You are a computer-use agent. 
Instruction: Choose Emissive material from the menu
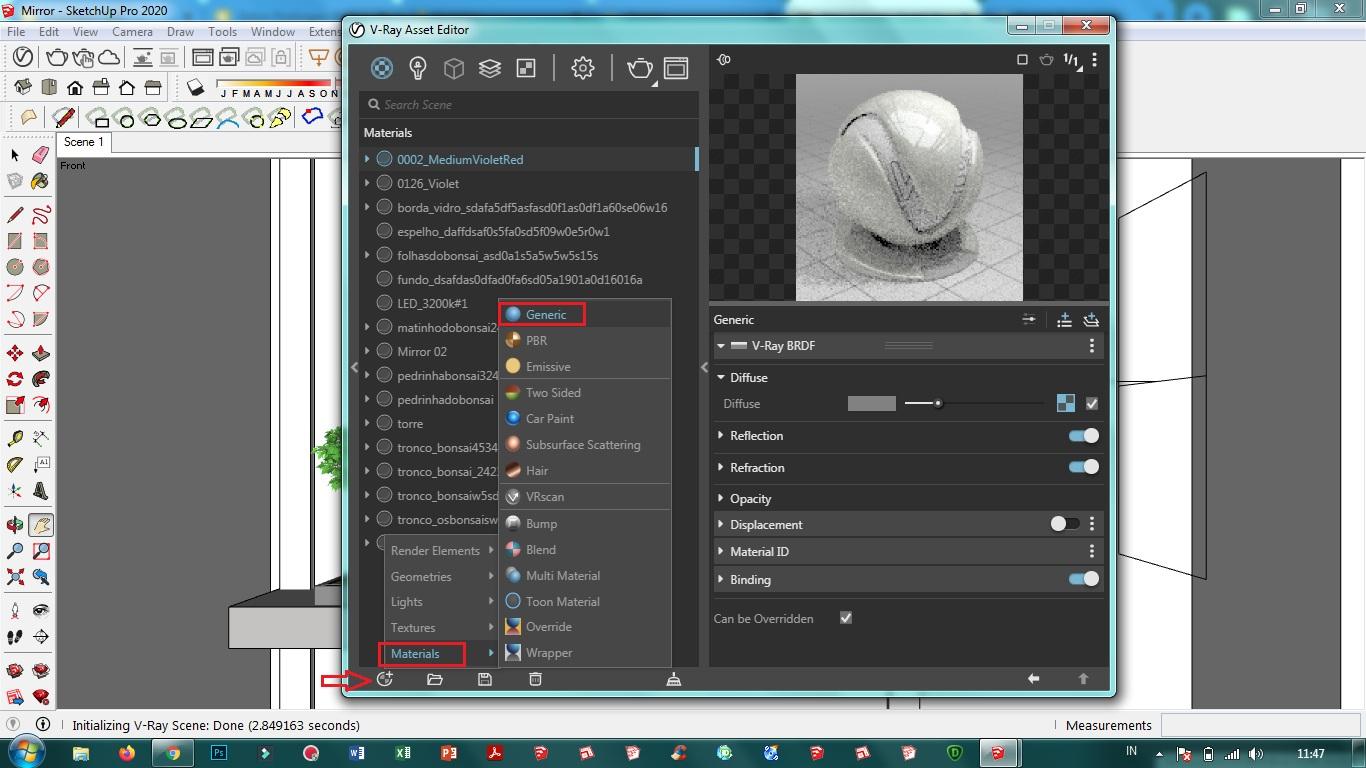tap(548, 367)
